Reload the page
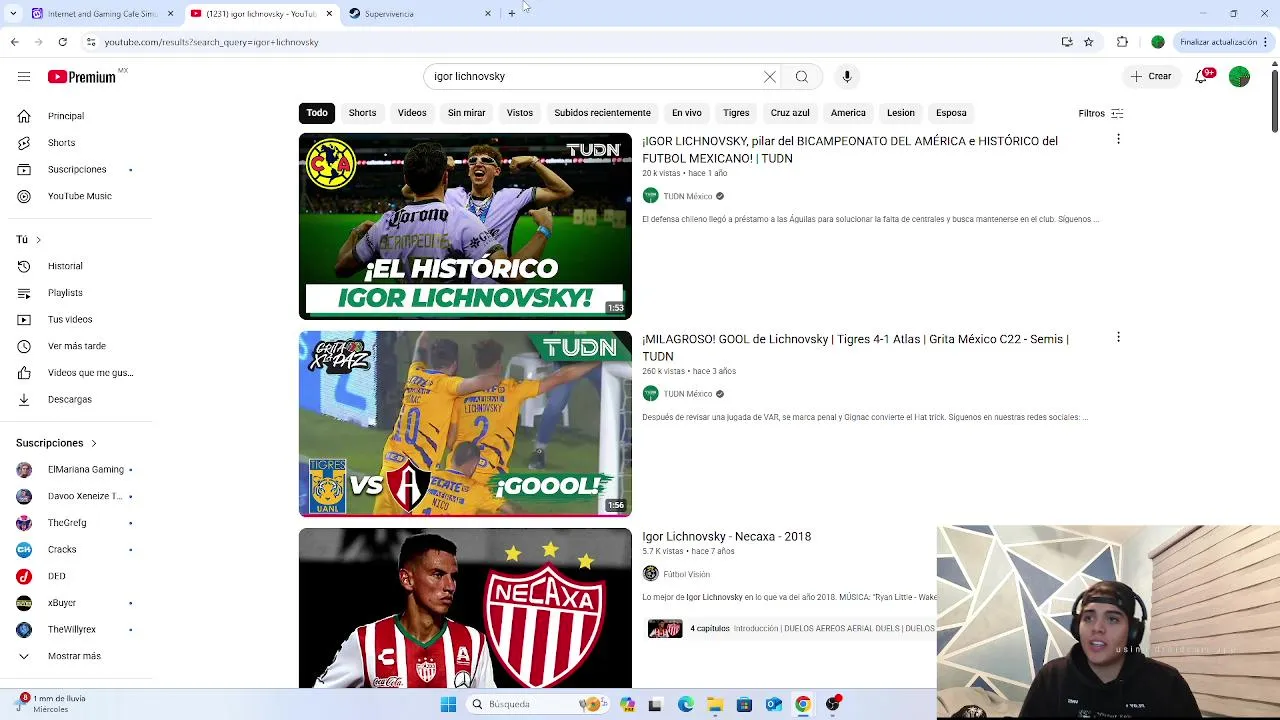Image resolution: width=1280 pixels, height=720 pixels. [62, 42]
